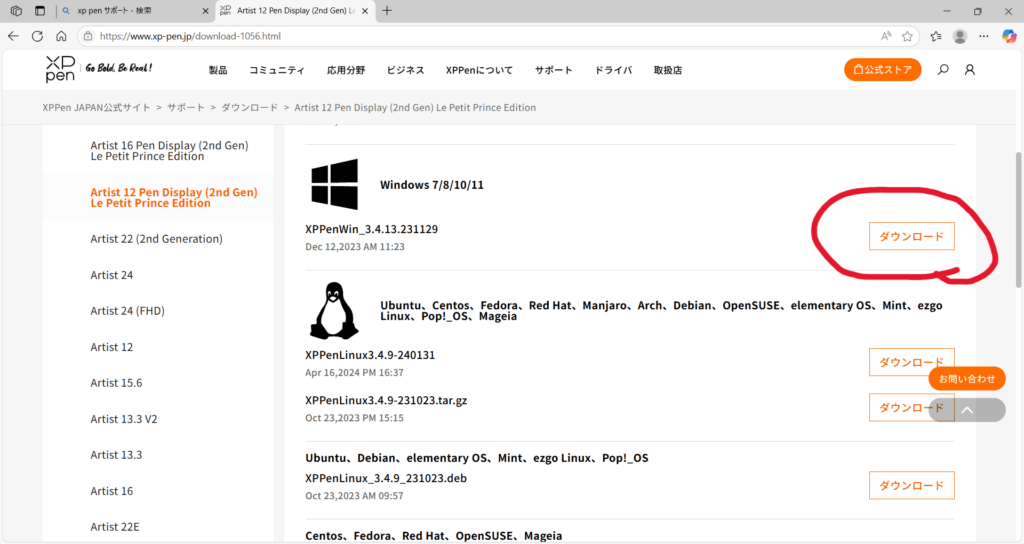Select Artist 13.3 V2 in sidebar

click(124, 419)
